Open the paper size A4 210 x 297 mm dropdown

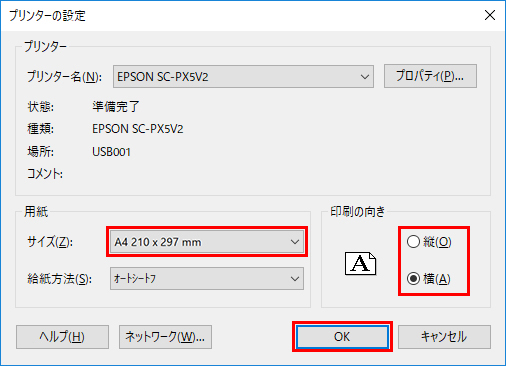pyautogui.click(x=207, y=242)
